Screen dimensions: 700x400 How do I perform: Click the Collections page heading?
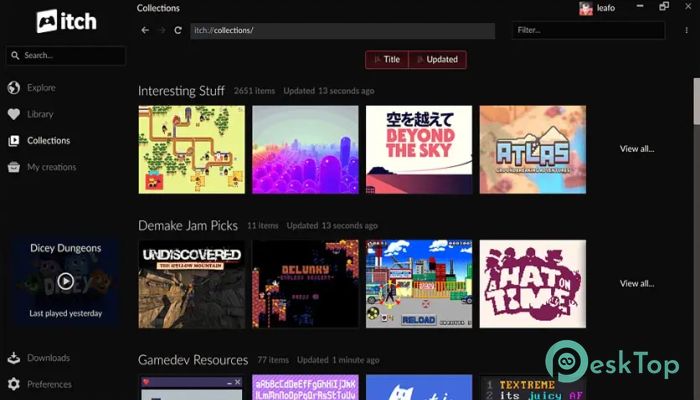[x=158, y=8]
